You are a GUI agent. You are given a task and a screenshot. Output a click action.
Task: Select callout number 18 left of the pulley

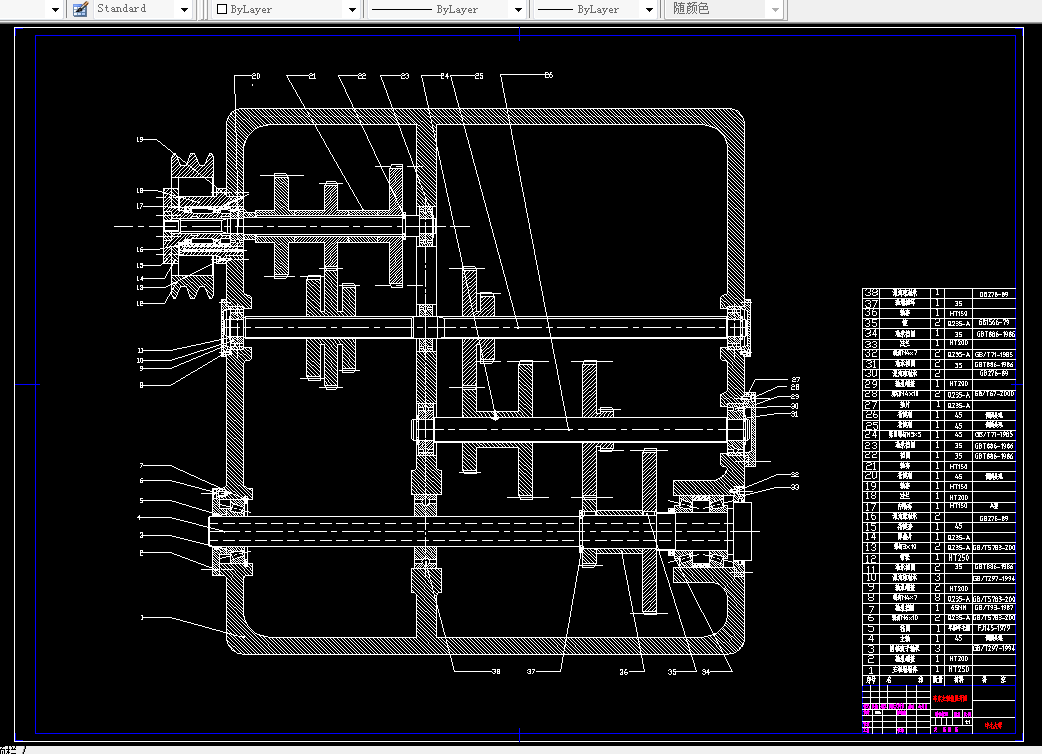click(140, 191)
